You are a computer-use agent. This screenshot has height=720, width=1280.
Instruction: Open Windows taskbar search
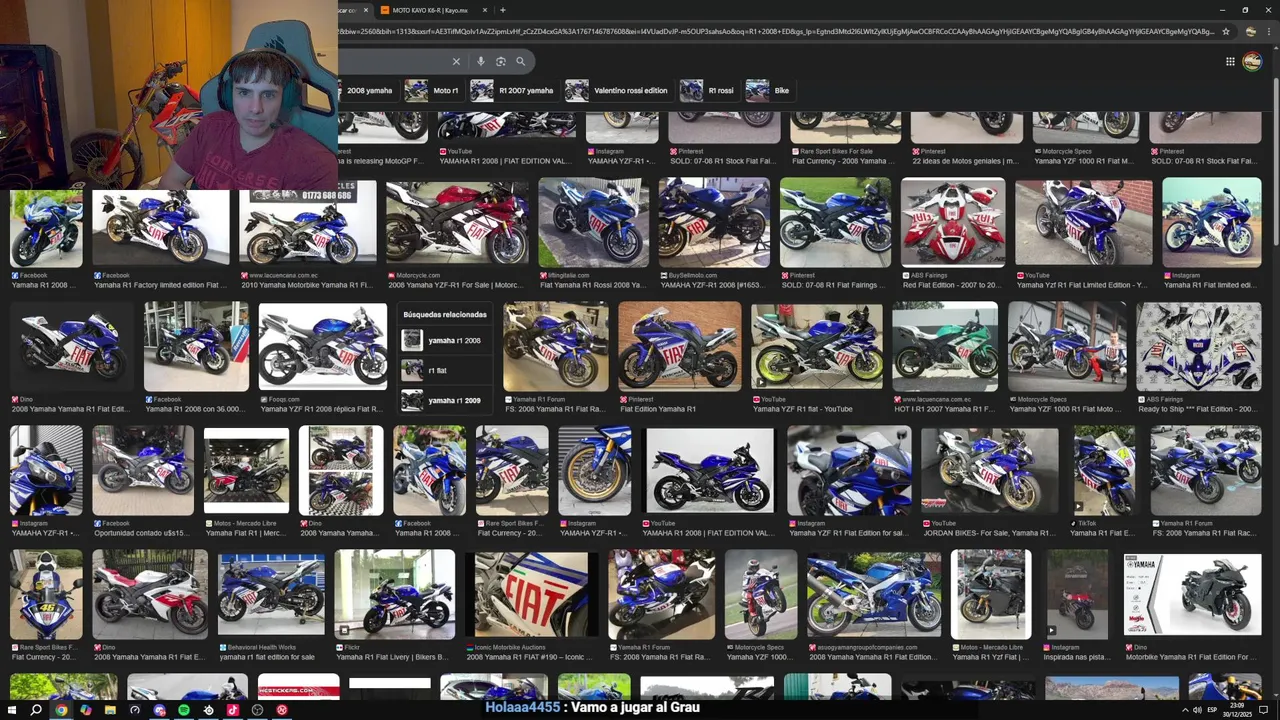tap(36, 710)
